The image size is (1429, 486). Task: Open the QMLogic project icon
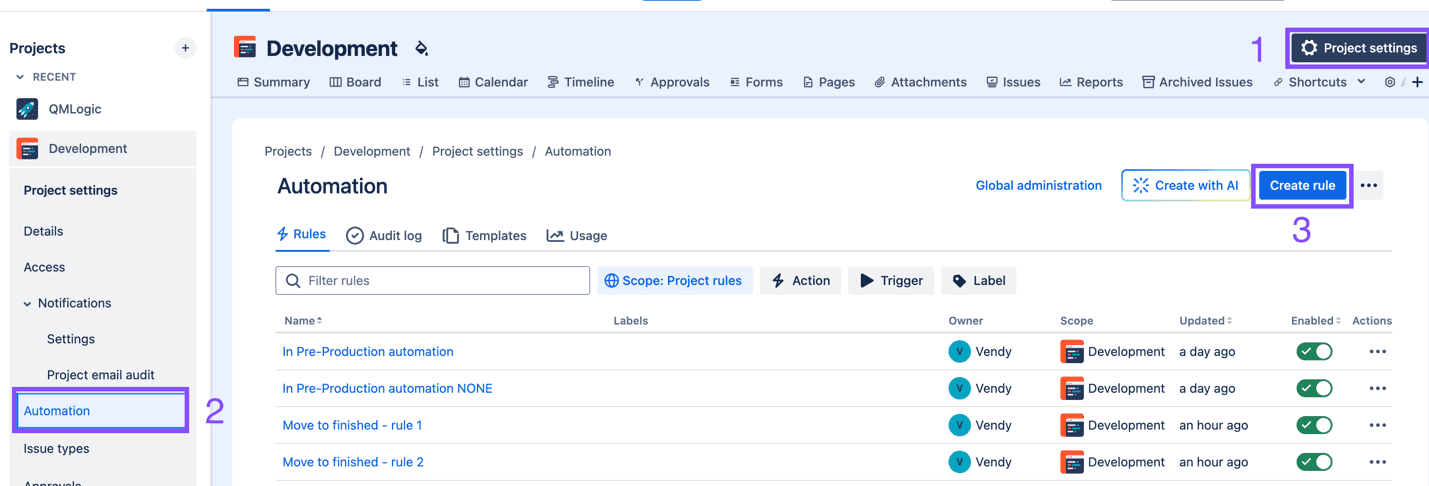(x=27, y=109)
